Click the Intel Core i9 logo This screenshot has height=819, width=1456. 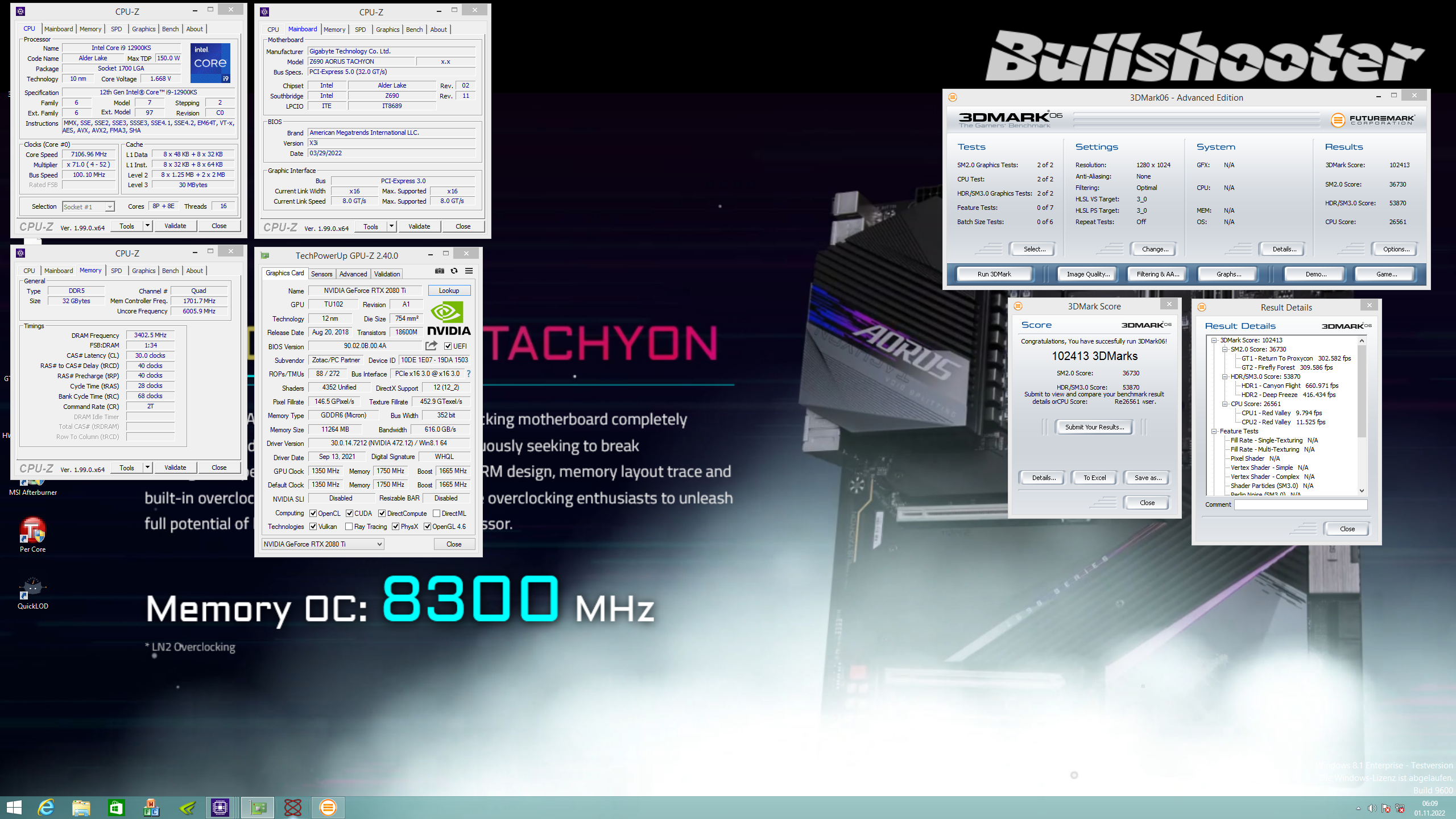pos(210,63)
